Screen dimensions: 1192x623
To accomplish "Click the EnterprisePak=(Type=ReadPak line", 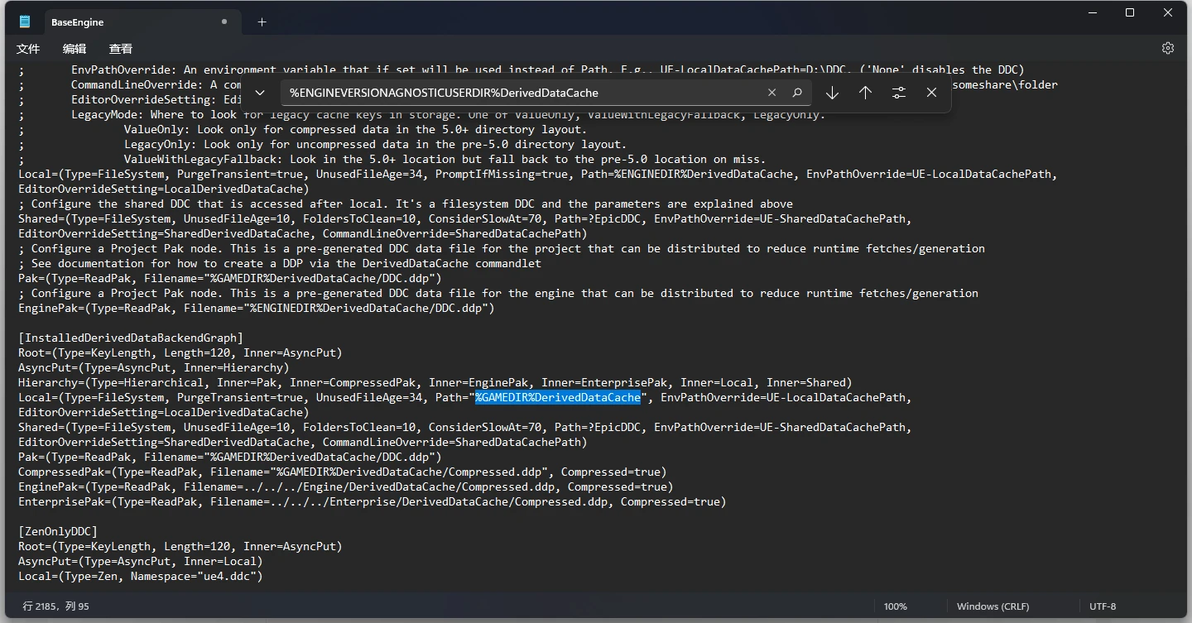I will [372, 502].
